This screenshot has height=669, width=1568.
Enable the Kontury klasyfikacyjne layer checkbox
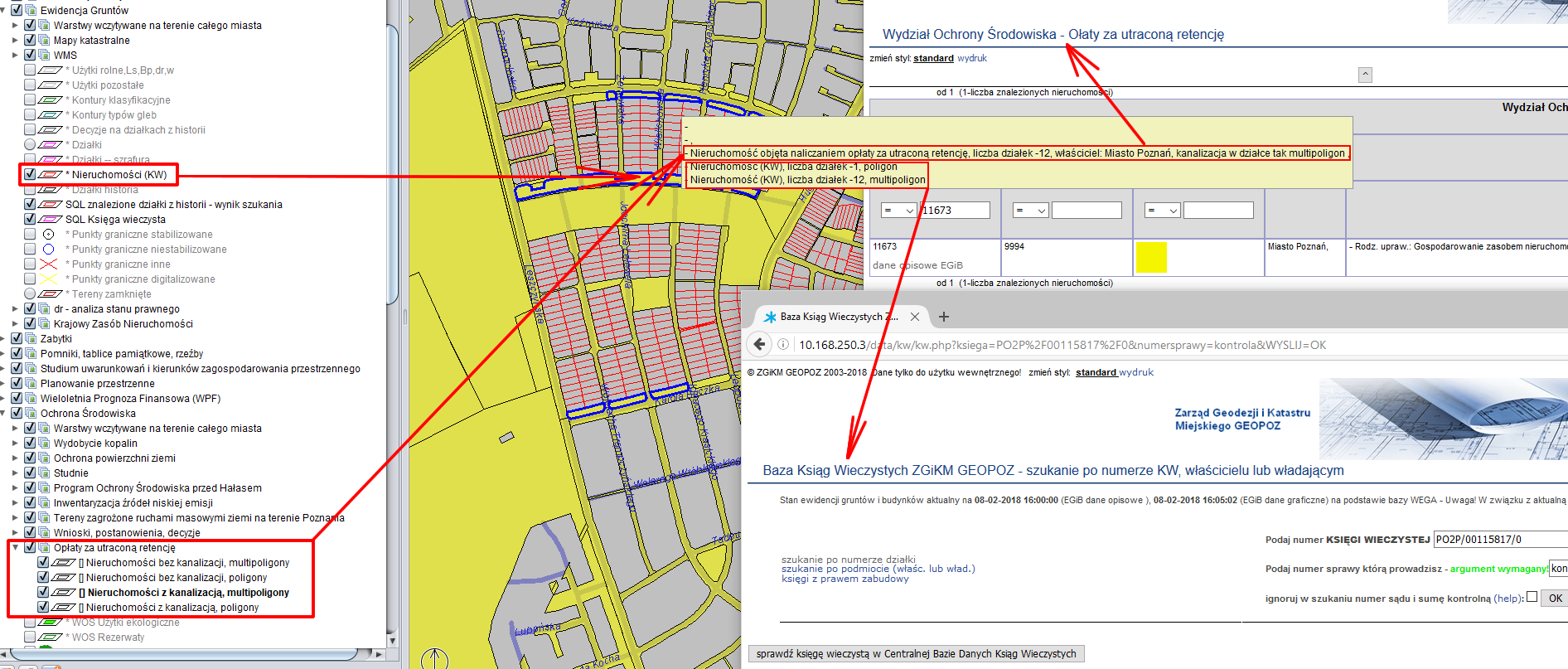coord(30,100)
